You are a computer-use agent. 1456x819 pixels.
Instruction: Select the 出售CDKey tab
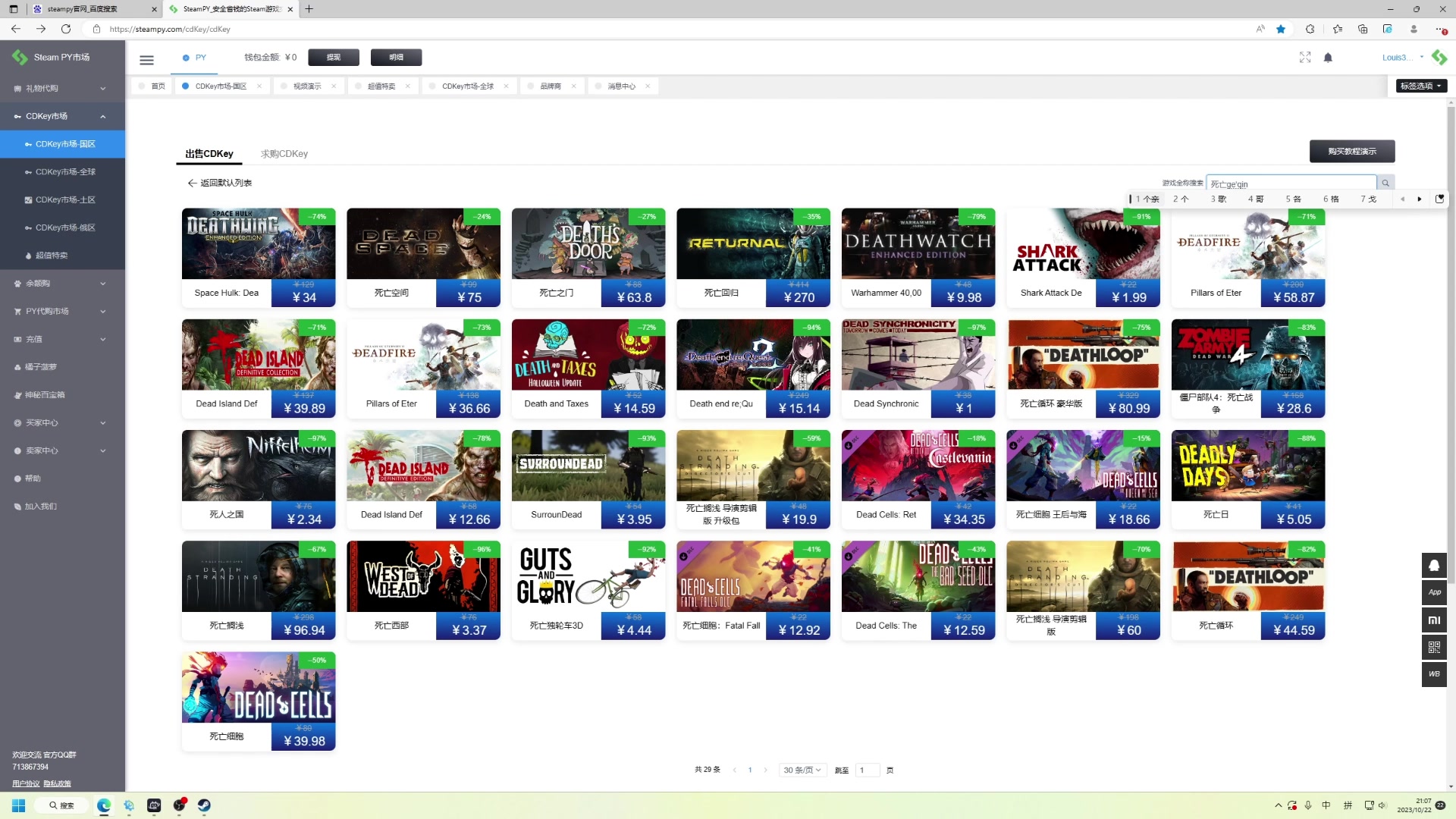pyautogui.click(x=209, y=154)
